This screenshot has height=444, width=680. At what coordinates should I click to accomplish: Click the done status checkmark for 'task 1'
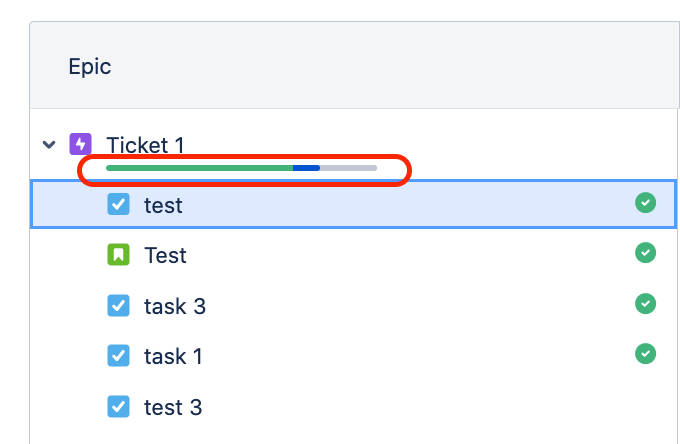[646, 352]
